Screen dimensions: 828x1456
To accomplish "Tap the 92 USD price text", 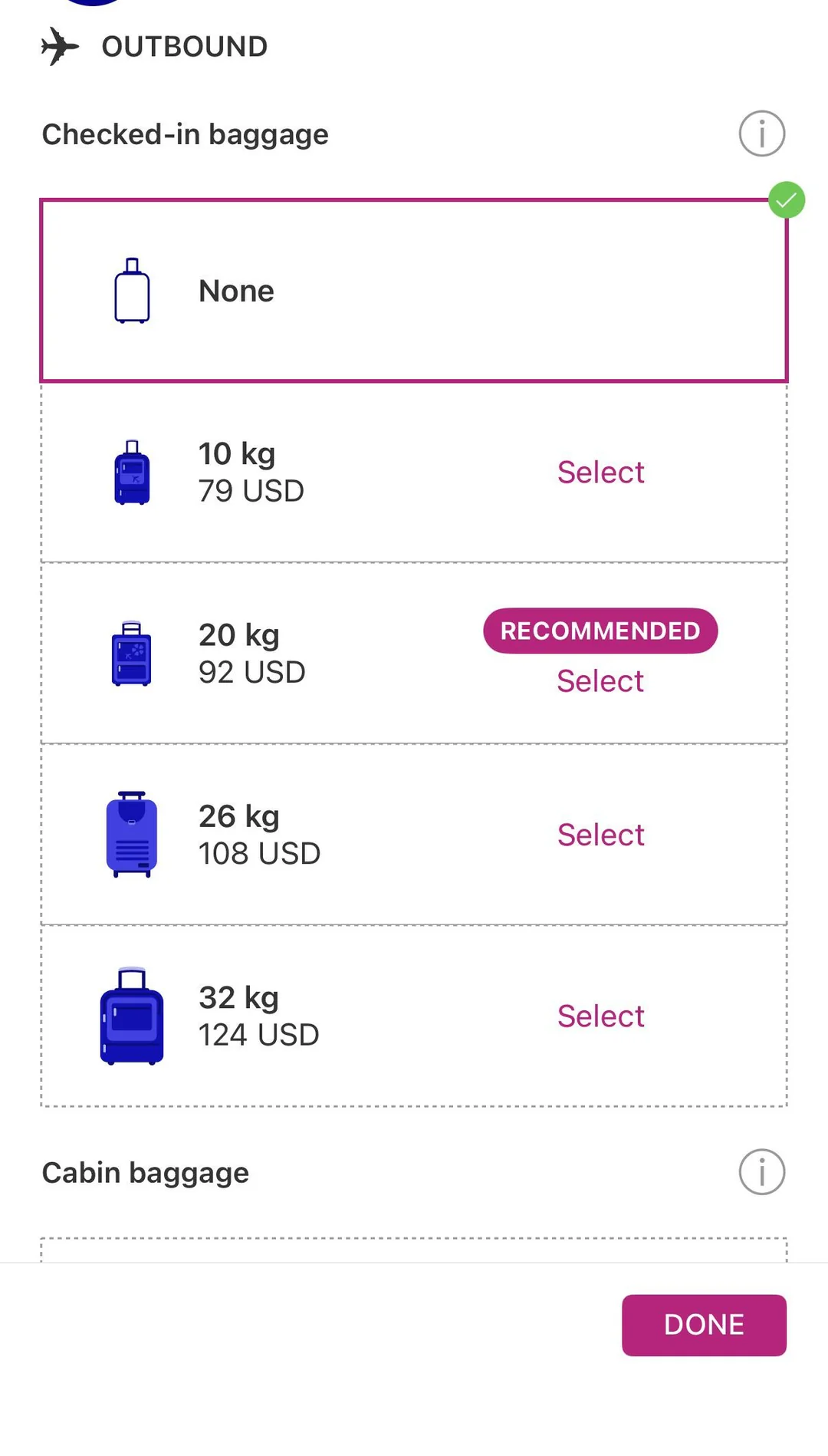I will pyautogui.click(x=251, y=673).
